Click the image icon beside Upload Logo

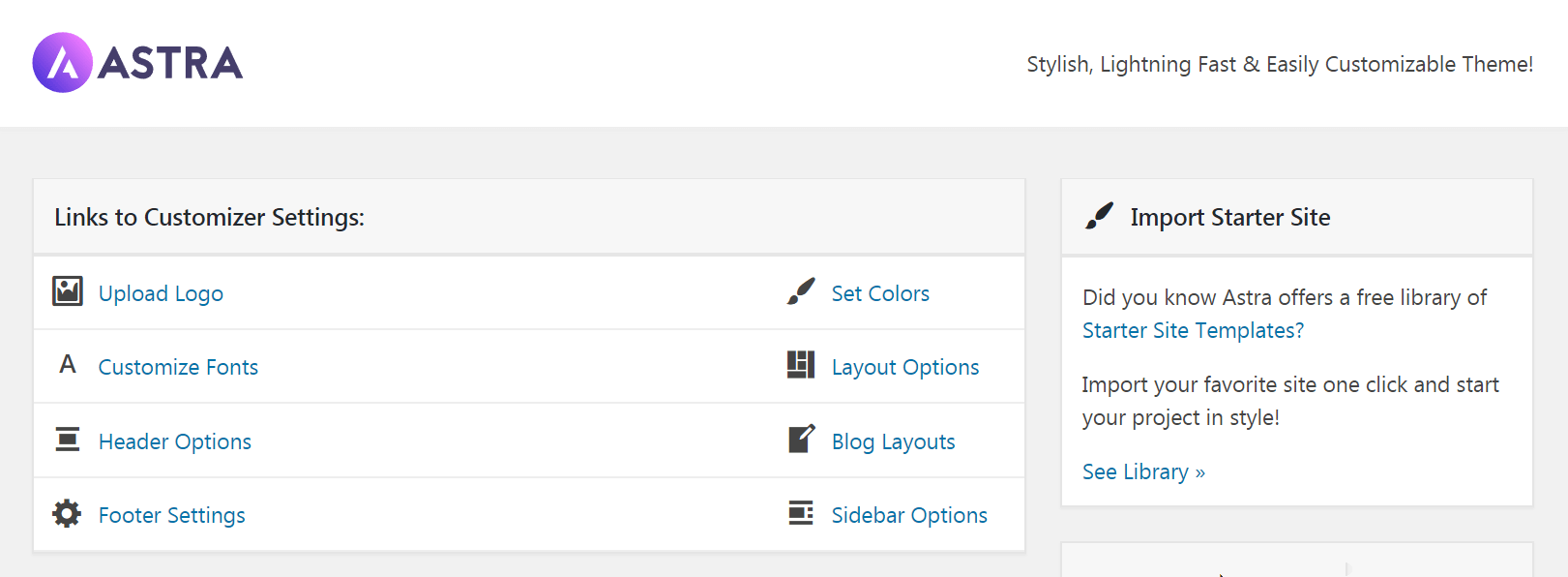point(67,290)
